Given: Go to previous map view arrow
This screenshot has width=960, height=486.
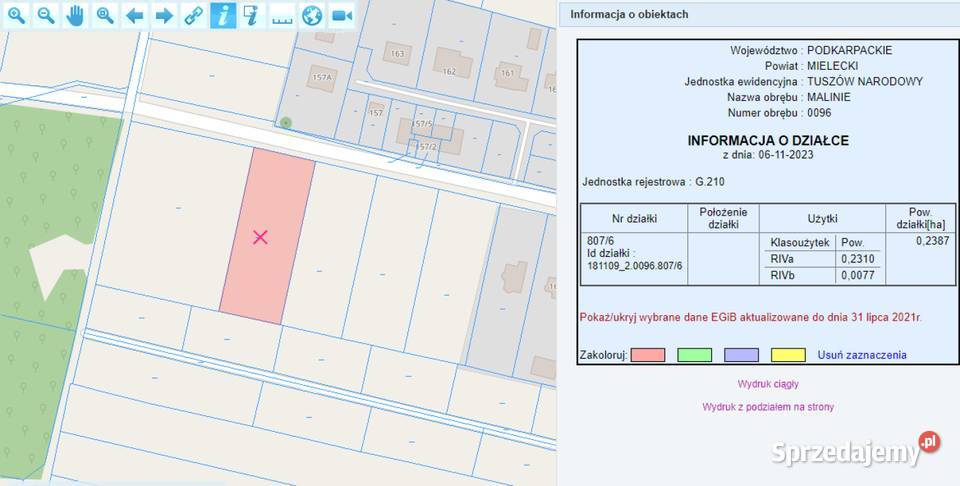Looking at the screenshot, I should coord(134,15).
